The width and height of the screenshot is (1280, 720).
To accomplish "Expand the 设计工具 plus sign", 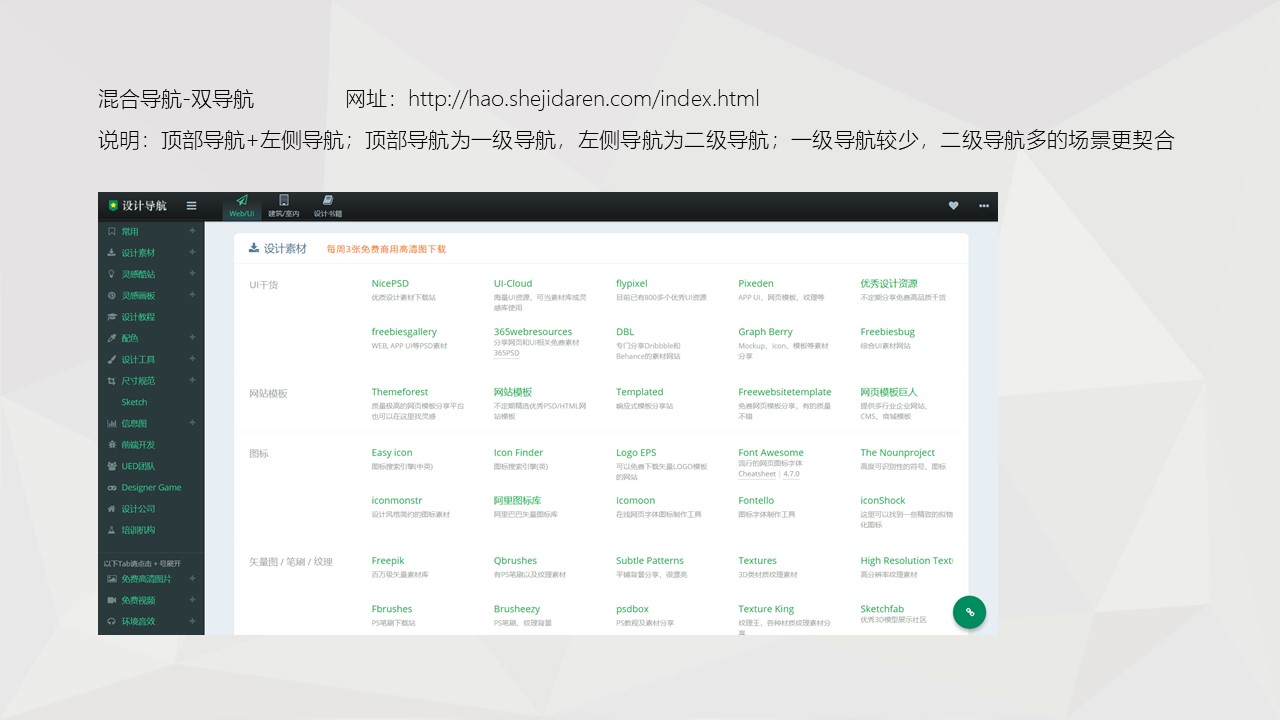I will [x=193, y=359].
